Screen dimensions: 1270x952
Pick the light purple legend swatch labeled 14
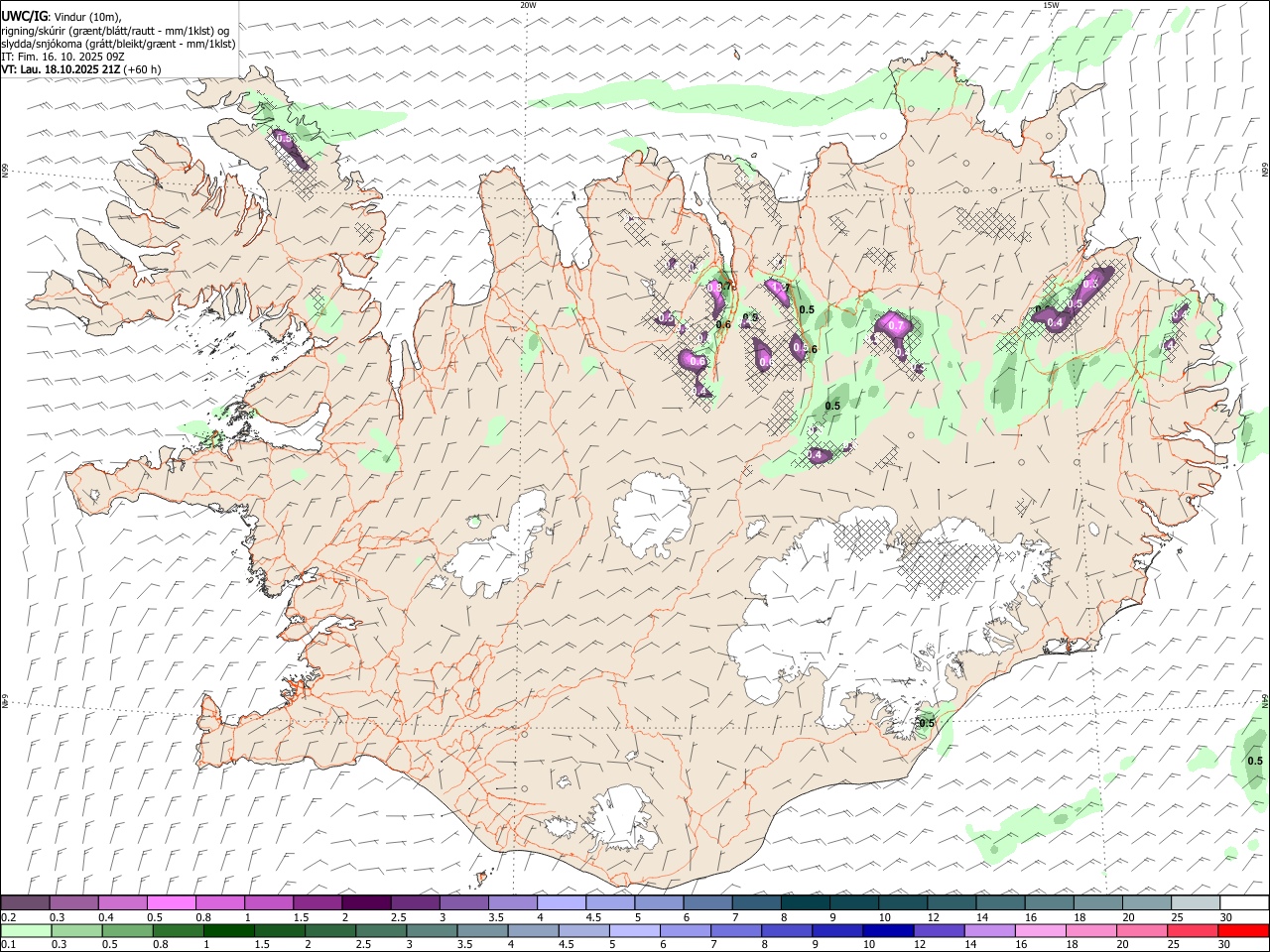pyautogui.click(x=989, y=931)
